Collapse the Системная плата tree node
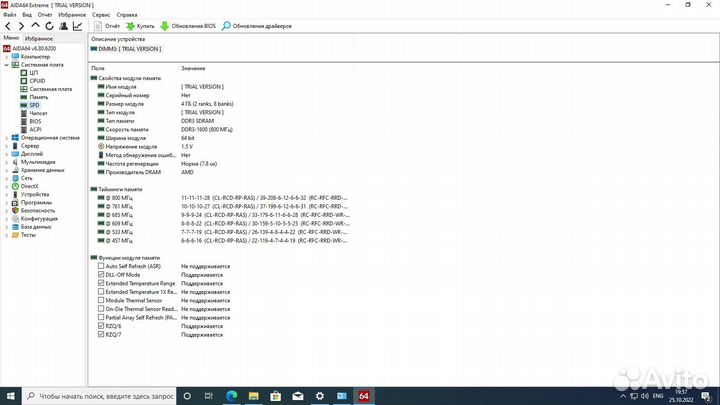 point(6,65)
